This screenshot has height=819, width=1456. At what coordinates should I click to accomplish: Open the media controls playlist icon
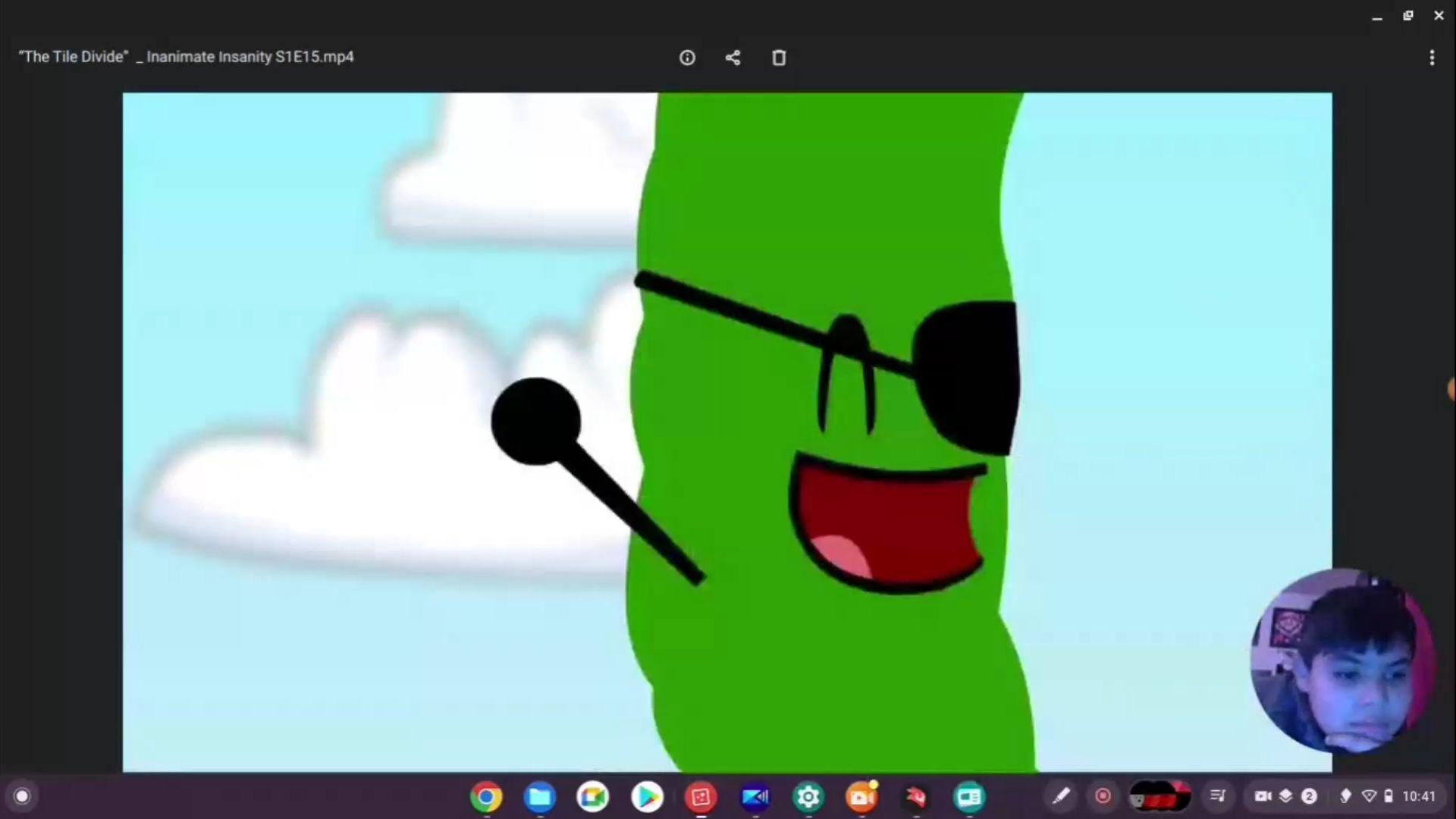pyautogui.click(x=1218, y=796)
